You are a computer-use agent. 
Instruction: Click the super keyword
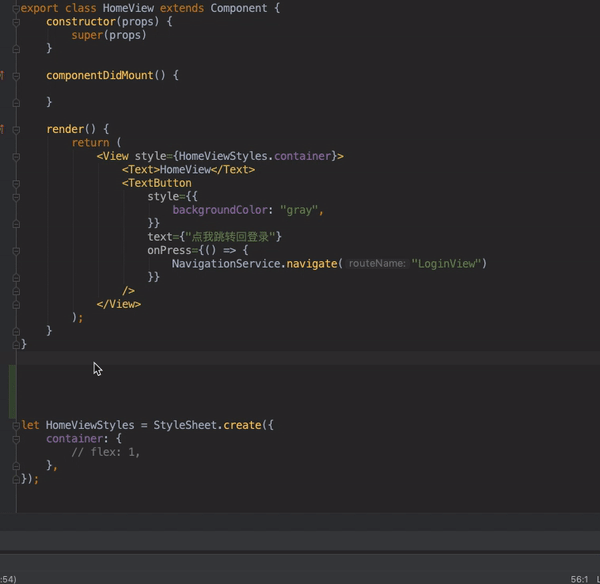click(x=87, y=35)
